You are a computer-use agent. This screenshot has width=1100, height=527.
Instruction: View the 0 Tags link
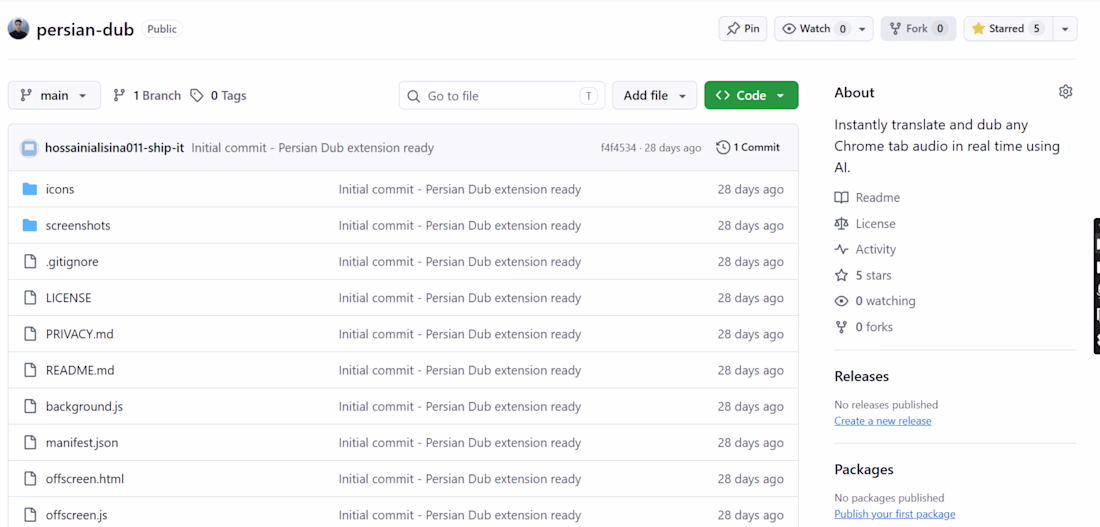click(218, 95)
